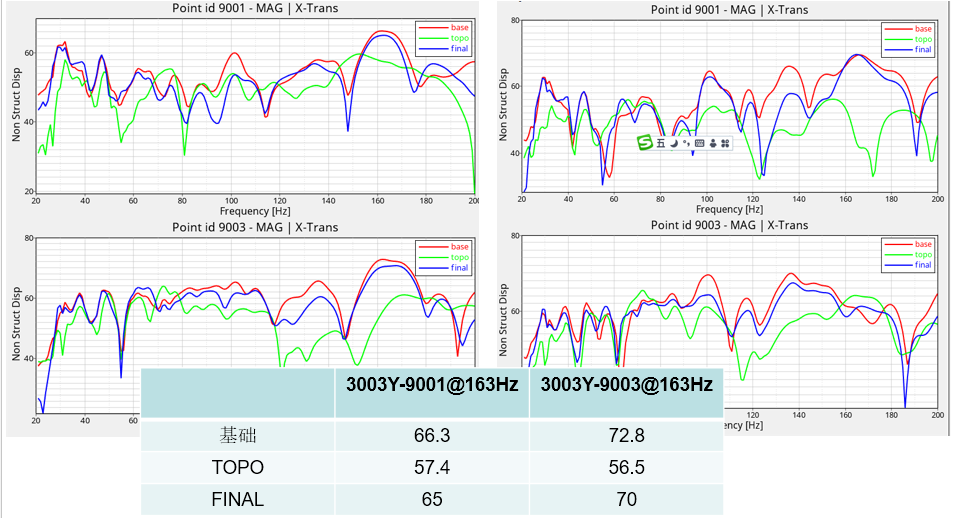This screenshot has width=953, height=518.
Task: Click topo legend entry in top-left chart
Action: (444, 38)
